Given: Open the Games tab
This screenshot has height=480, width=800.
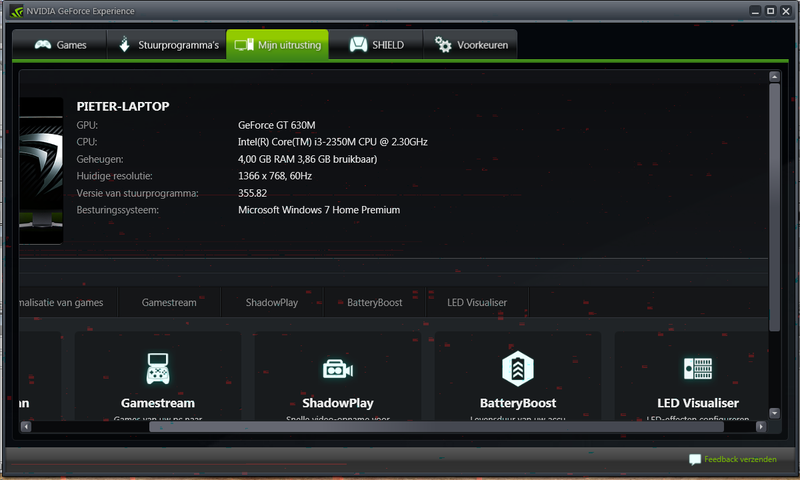Looking at the screenshot, I should pyautogui.click(x=60, y=45).
